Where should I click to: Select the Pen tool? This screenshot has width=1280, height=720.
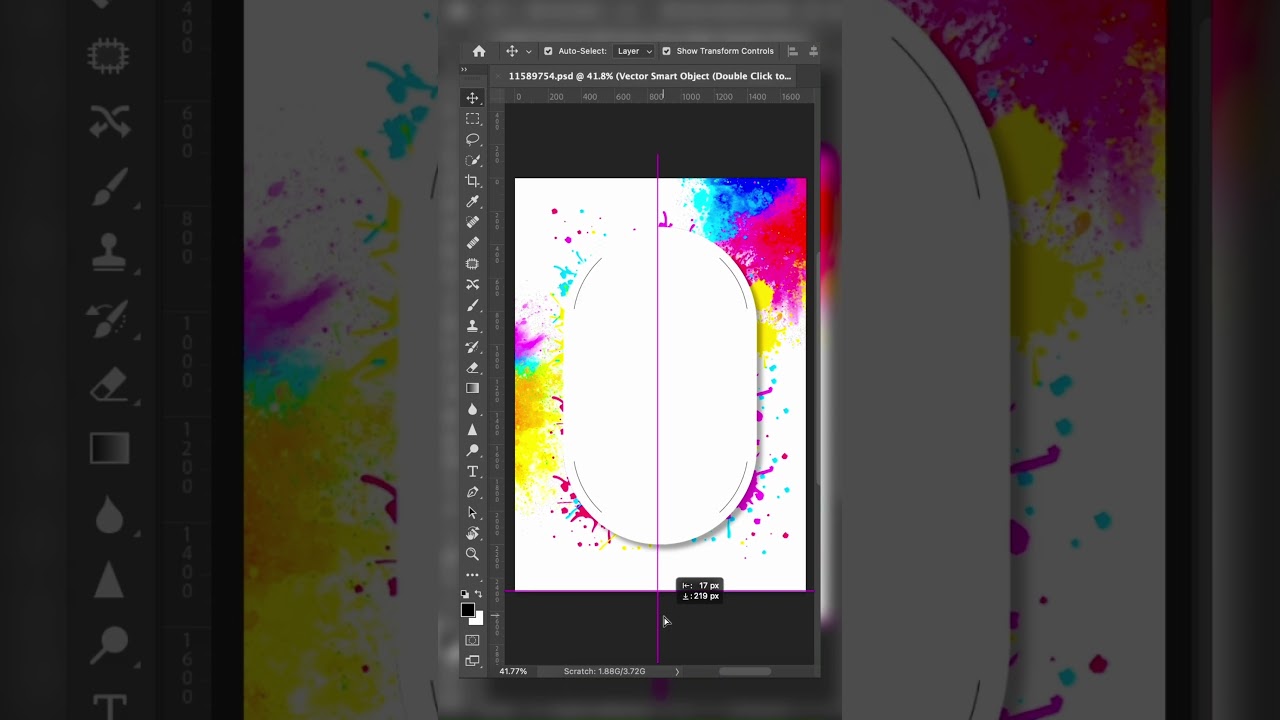(x=472, y=492)
